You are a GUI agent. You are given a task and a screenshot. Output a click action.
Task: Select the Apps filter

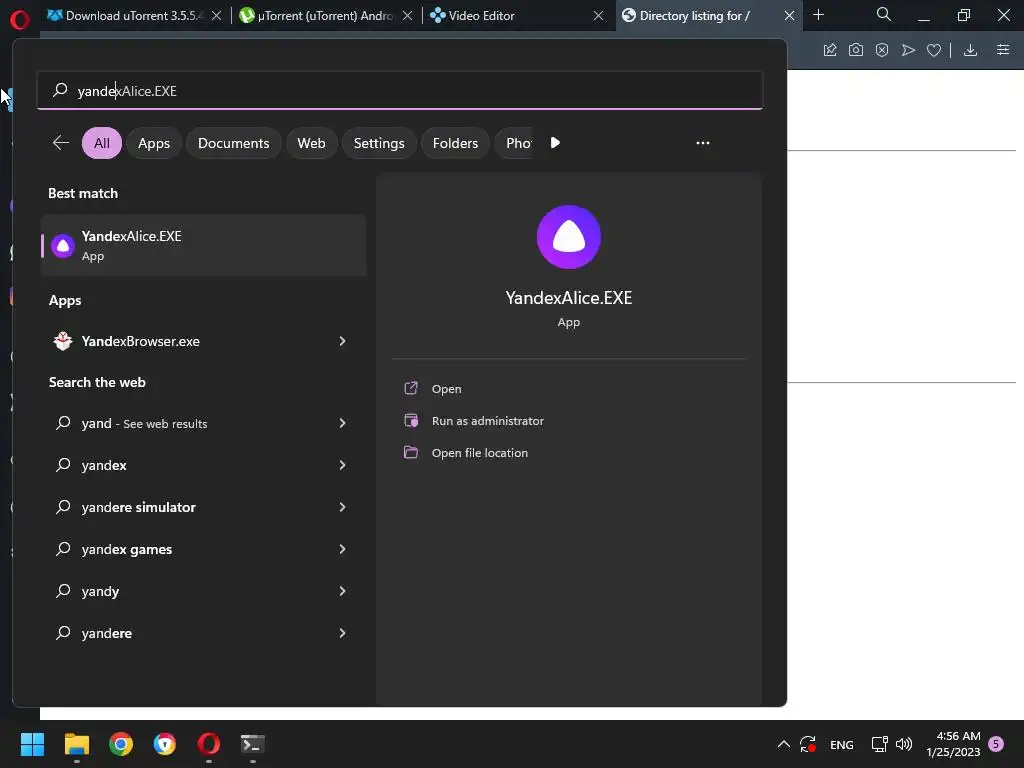tap(154, 143)
